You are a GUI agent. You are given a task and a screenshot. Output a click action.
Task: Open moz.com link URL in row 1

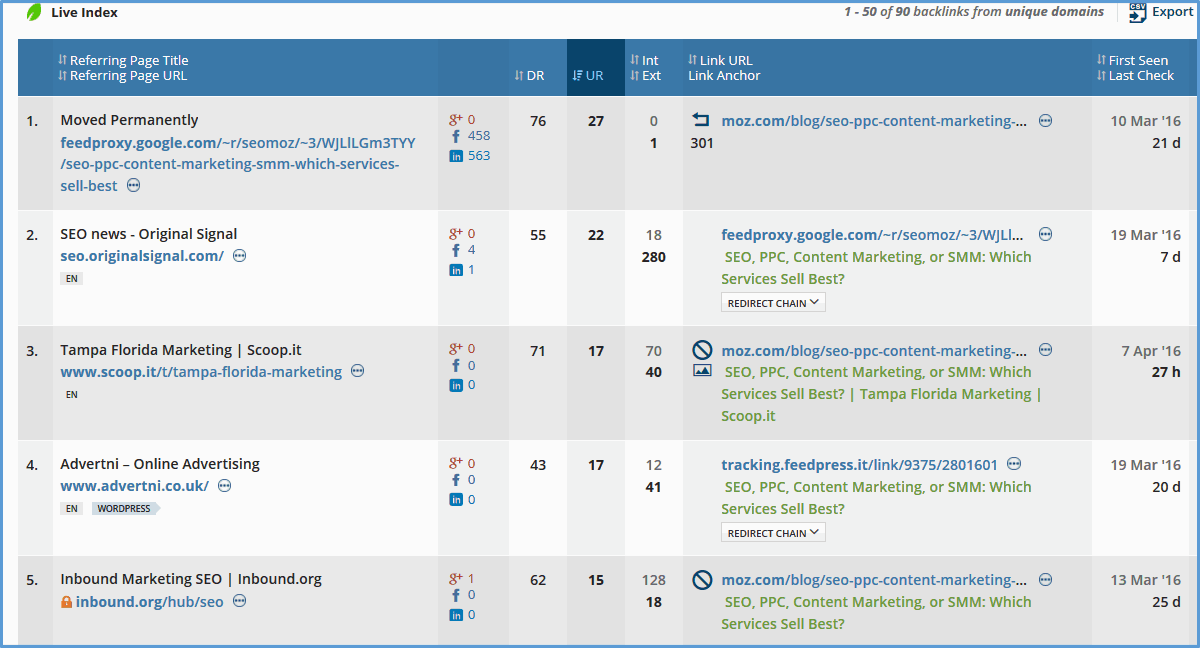pos(874,121)
